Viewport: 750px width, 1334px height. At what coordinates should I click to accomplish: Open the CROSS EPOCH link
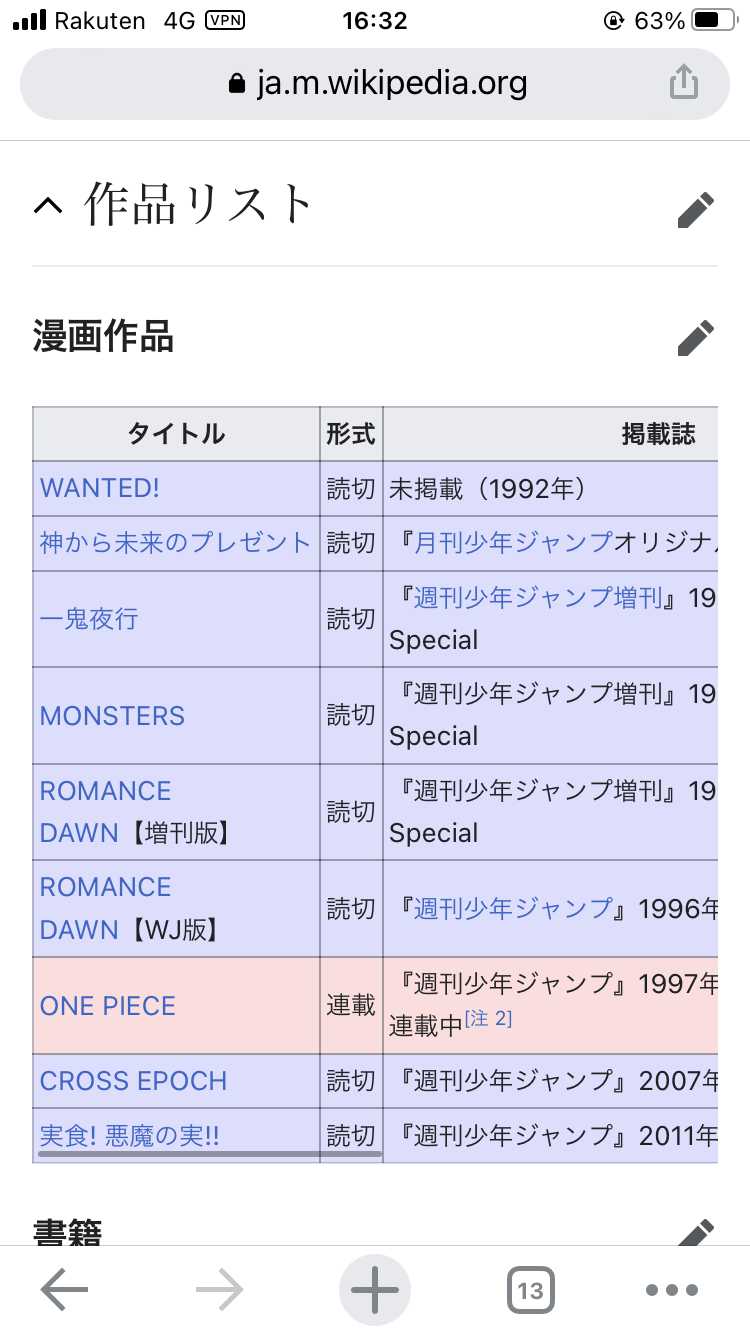tap(133, 1081)
